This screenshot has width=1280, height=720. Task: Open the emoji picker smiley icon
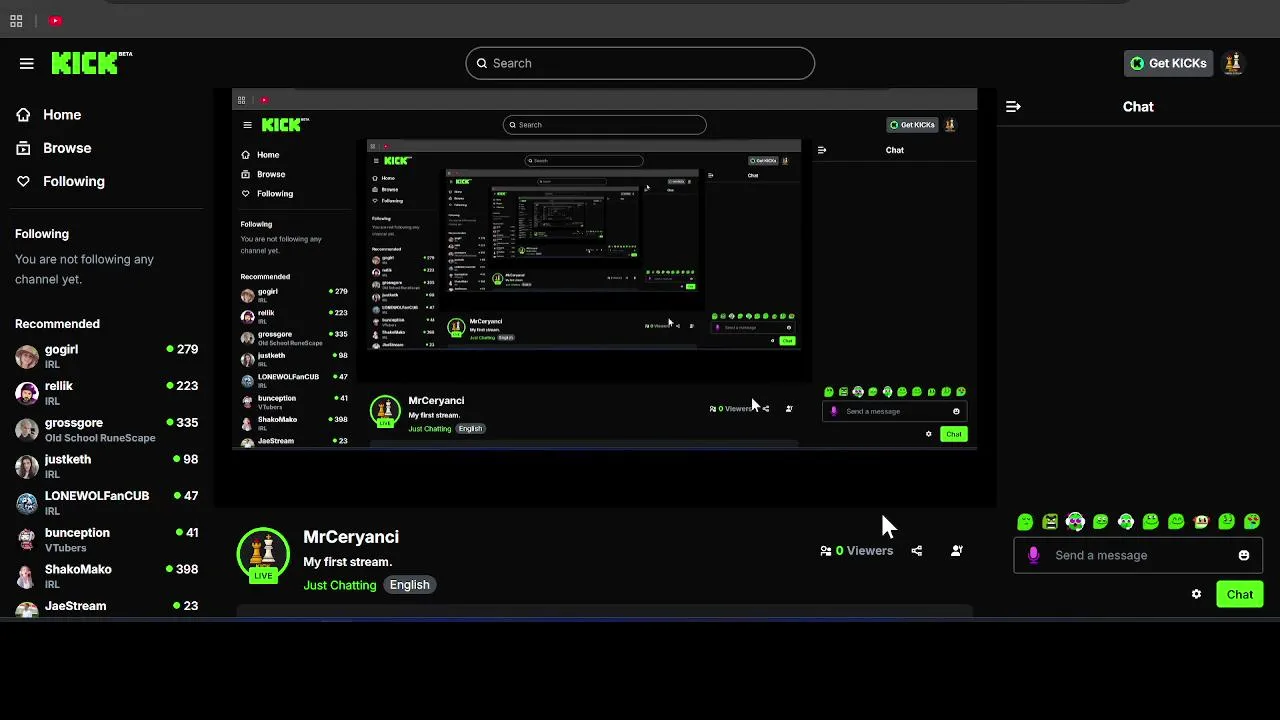[1244, 555]
